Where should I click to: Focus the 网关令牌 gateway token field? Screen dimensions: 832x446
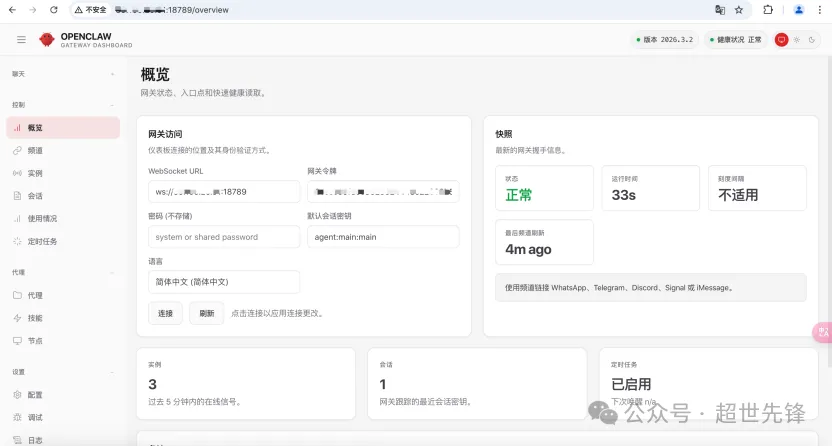tap(383, 192)
